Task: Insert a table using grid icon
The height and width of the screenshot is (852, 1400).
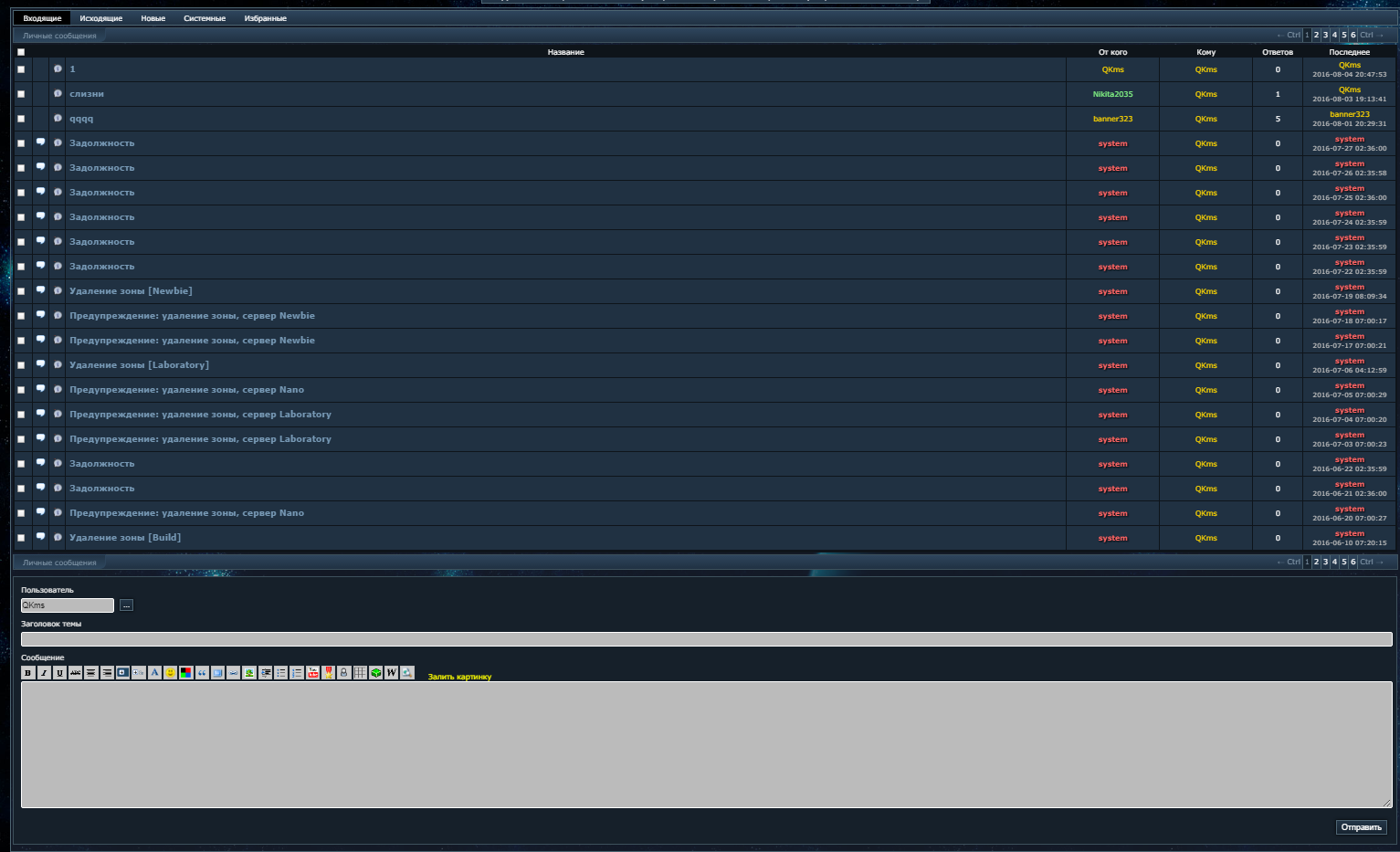Action: pos(360,673)
